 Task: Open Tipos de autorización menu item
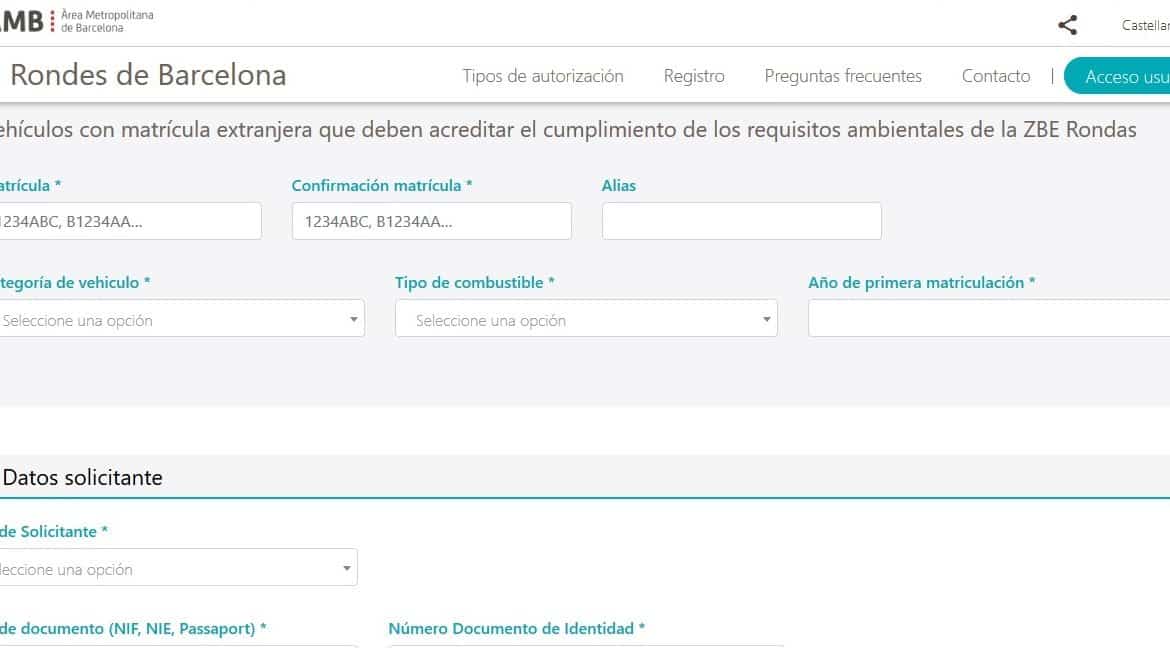[542, 76]
